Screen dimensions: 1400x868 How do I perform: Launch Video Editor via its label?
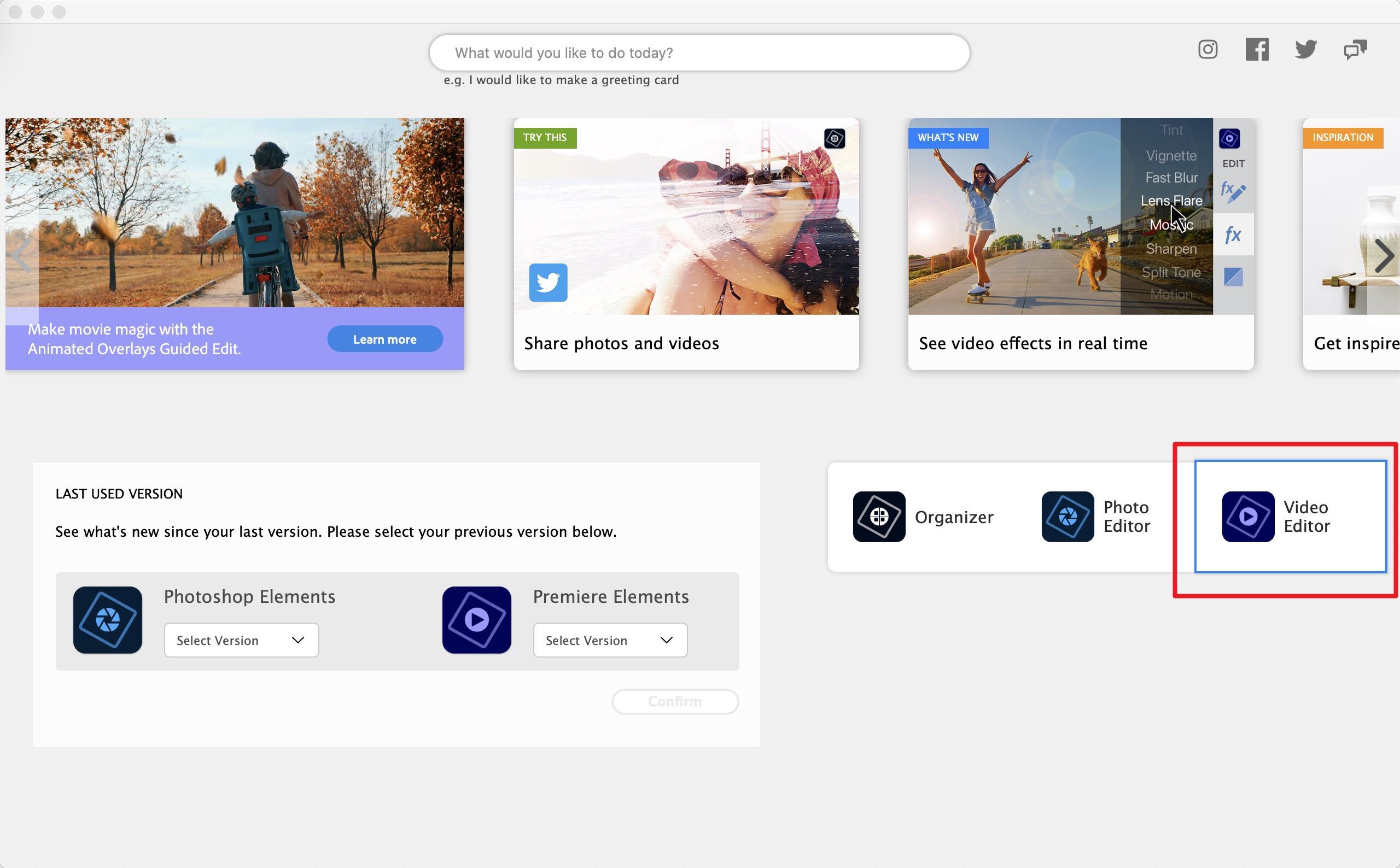[x=1306, y=517]
